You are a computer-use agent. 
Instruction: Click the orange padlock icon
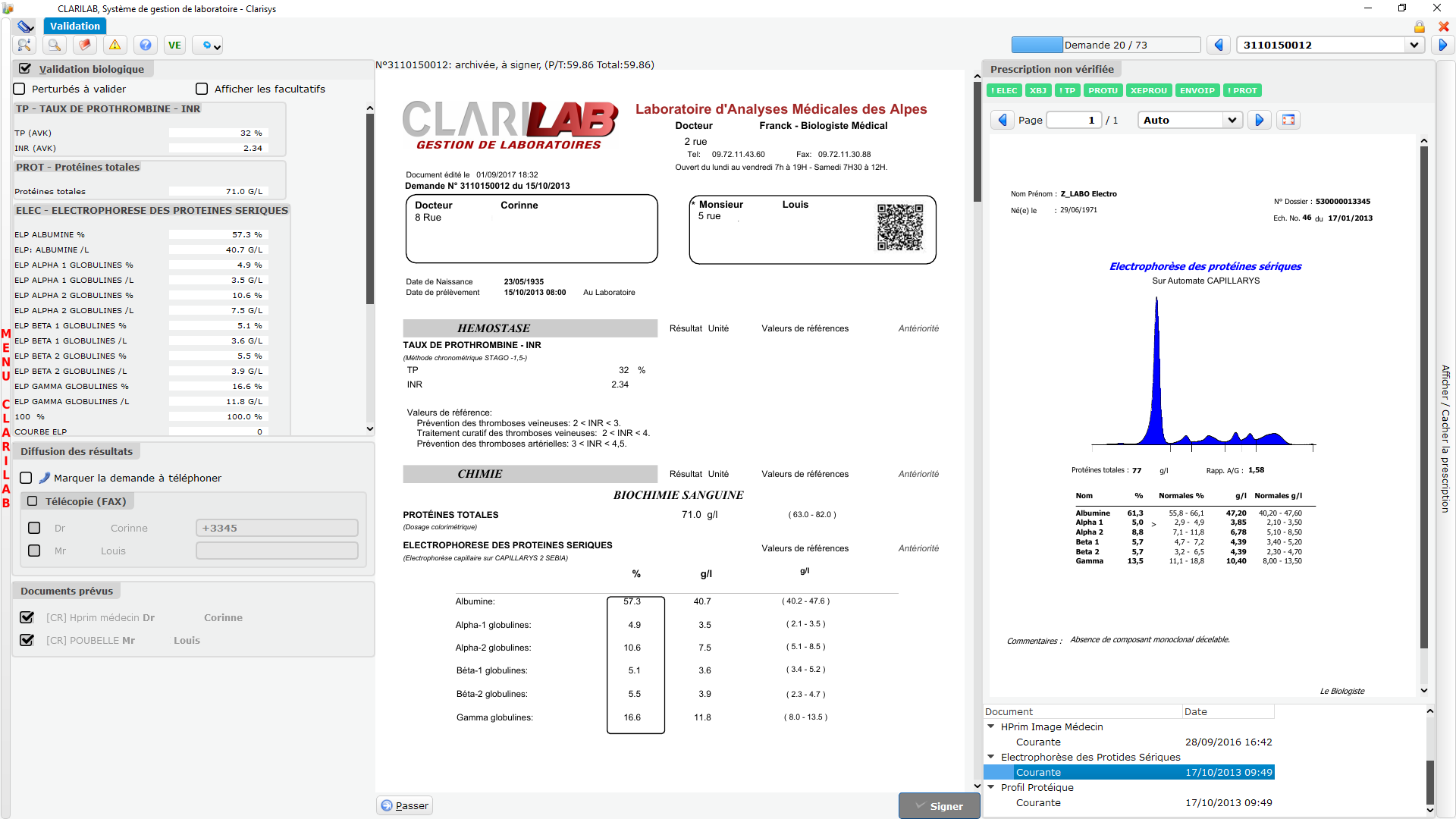coord(1420,27)
